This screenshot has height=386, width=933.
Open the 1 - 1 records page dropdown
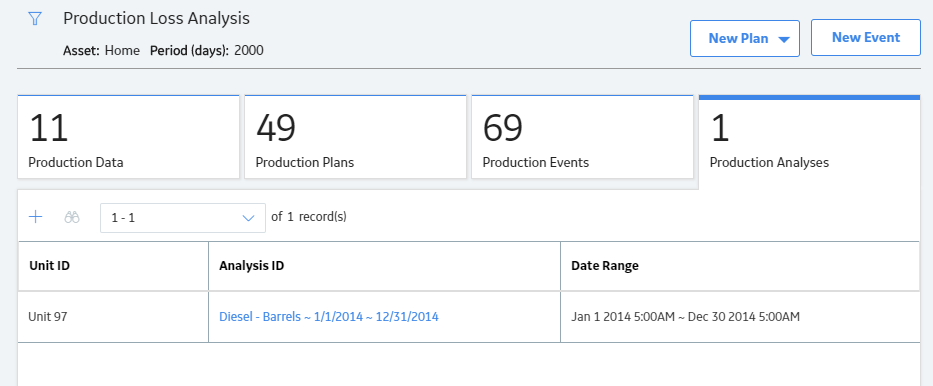tap(183, 218)
